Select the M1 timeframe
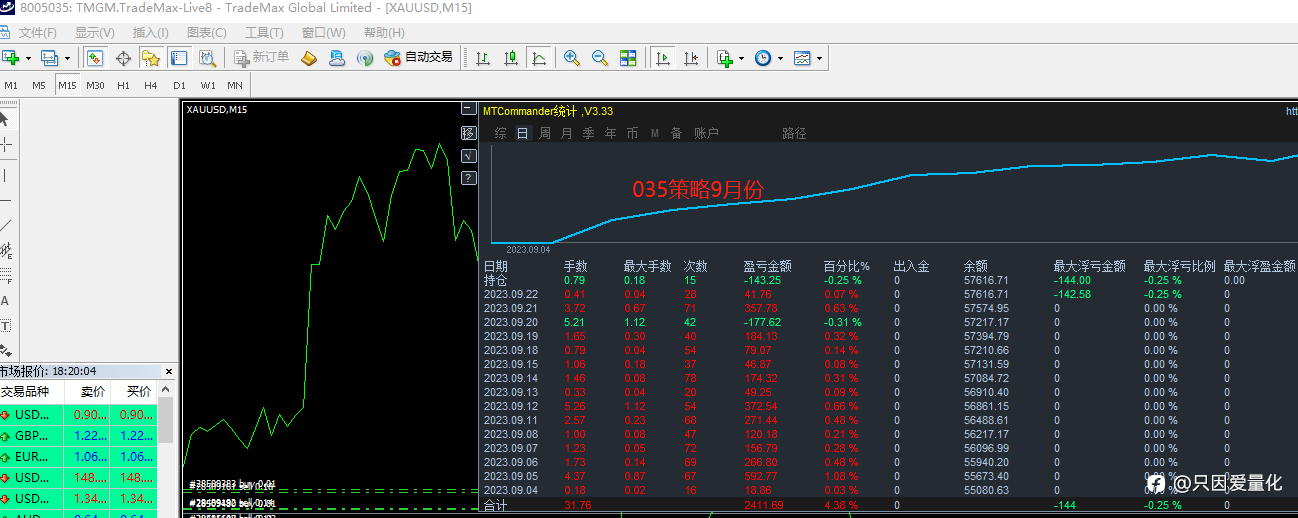 click(11, 85)
